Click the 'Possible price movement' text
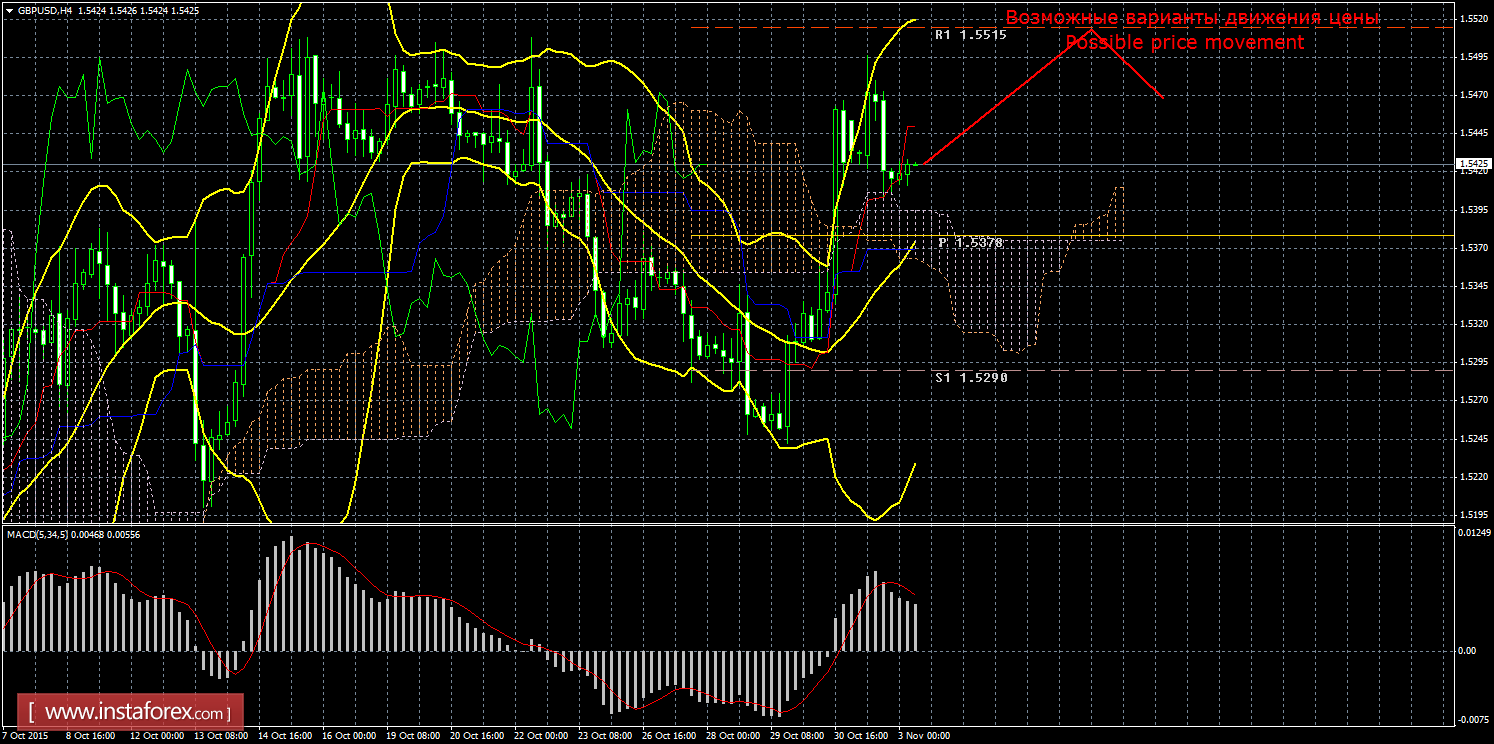 click(x=1184, y=42)
